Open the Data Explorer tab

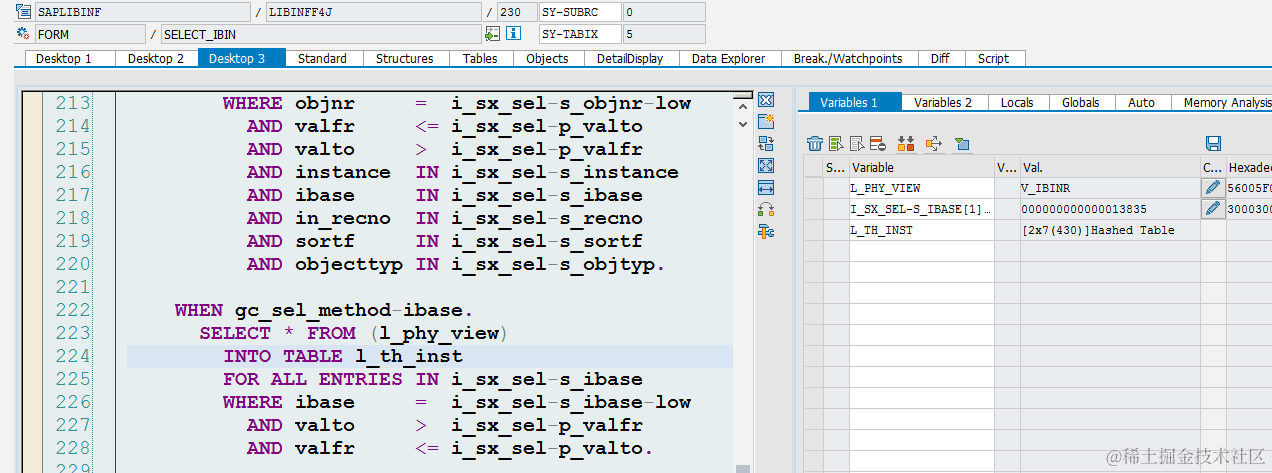[729, 58]
